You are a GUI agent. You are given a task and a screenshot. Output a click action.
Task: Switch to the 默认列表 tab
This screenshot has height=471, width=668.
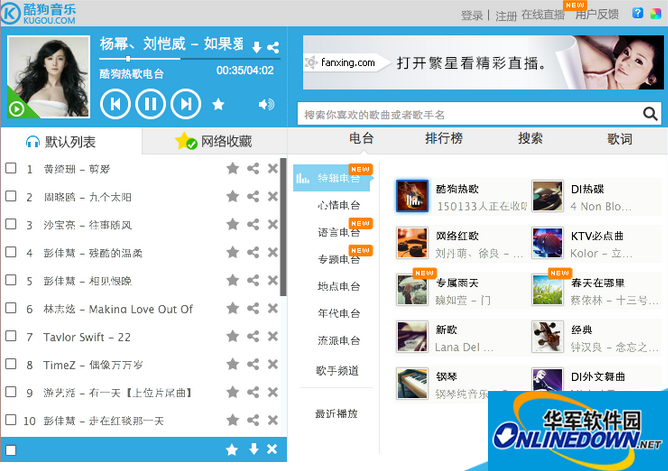click(71, 141)
